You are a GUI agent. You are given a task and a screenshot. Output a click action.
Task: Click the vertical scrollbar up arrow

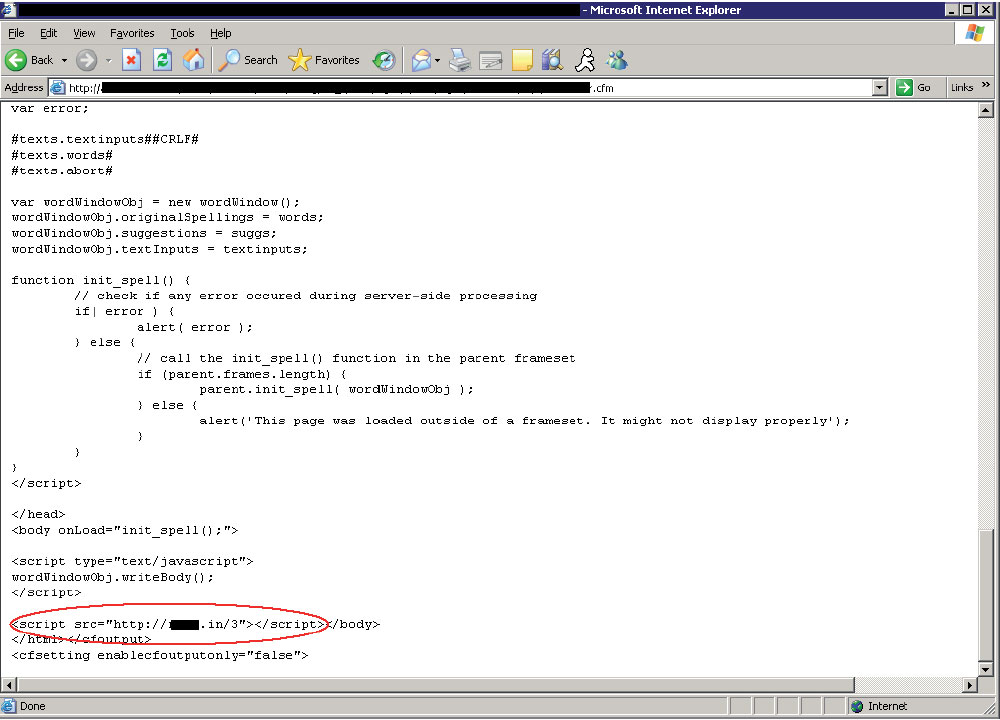[986, 110]
